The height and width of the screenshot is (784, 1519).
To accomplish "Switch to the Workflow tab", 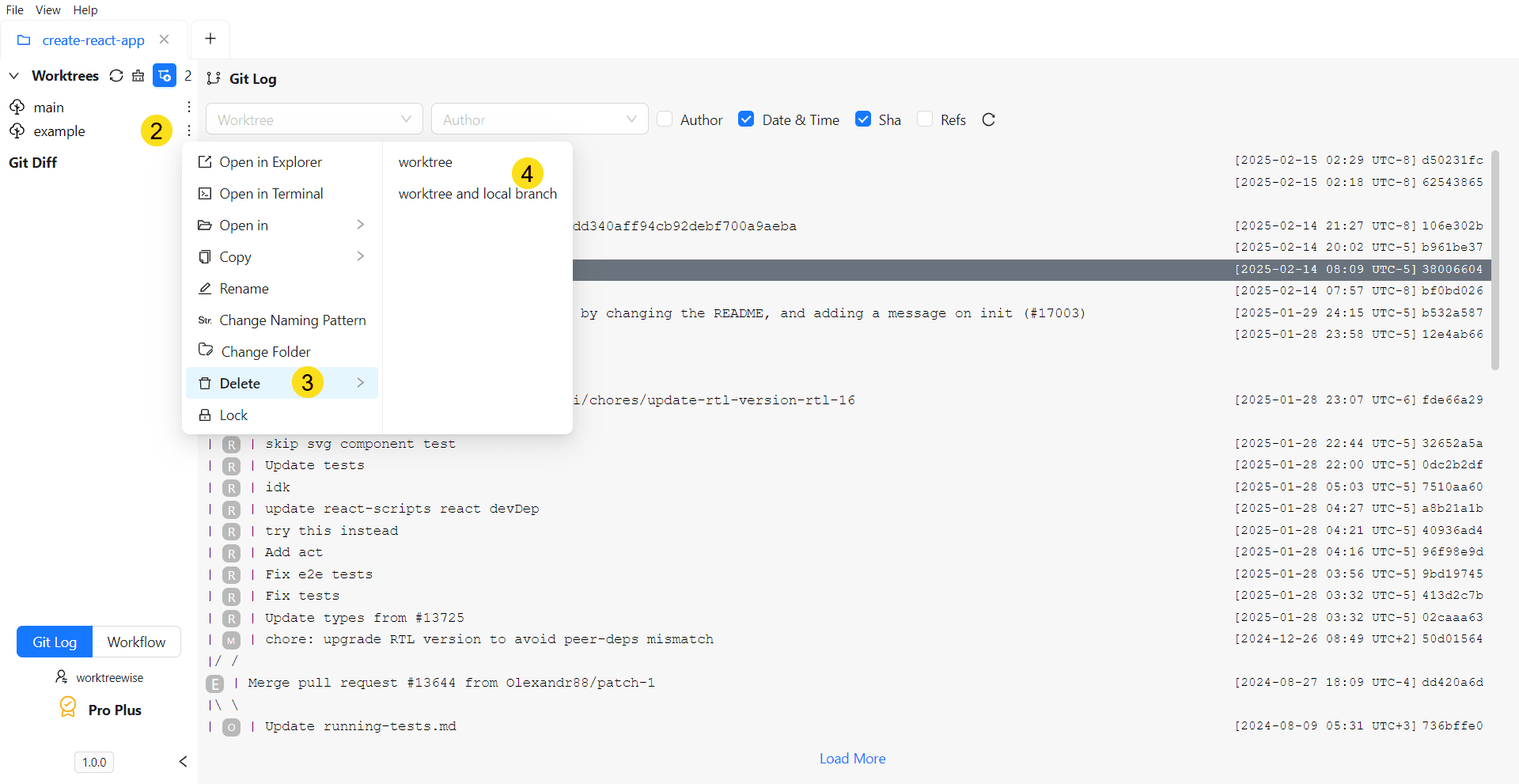I will click(137, 642).
